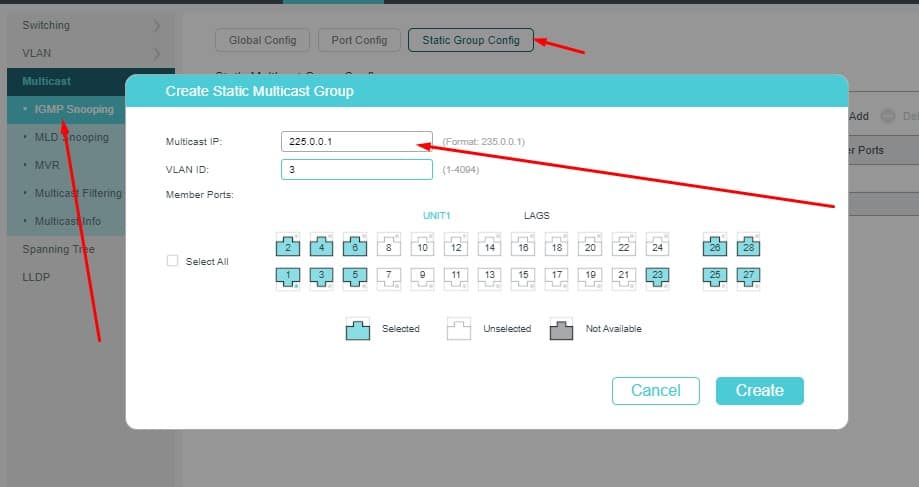
Task: Select member port 14
Action: click(x=489, y=245)
